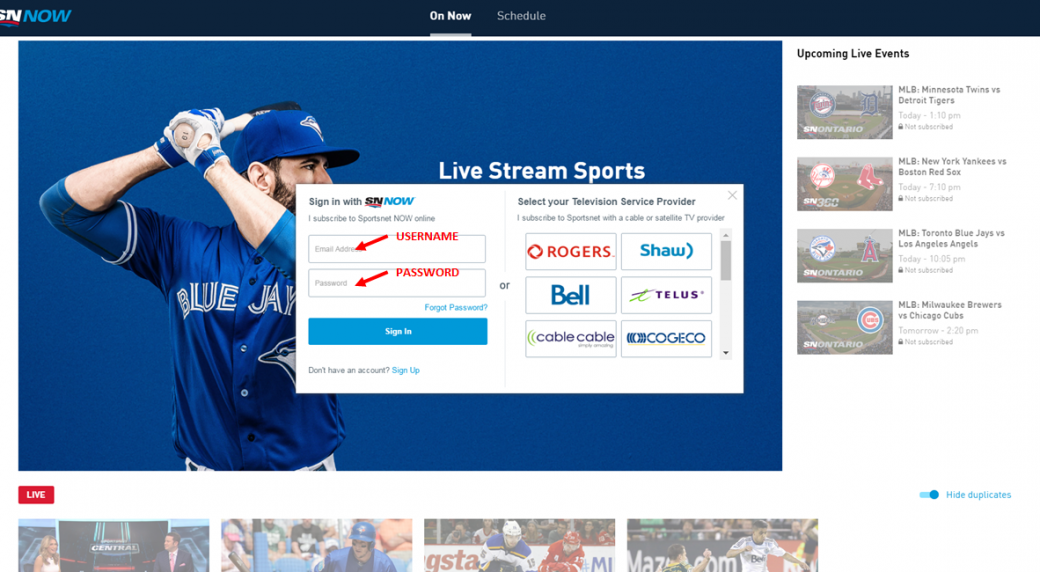
Task: Open Minnesota Twins vs Detroit Tigers thumbnail
Action: coord(844,111)
